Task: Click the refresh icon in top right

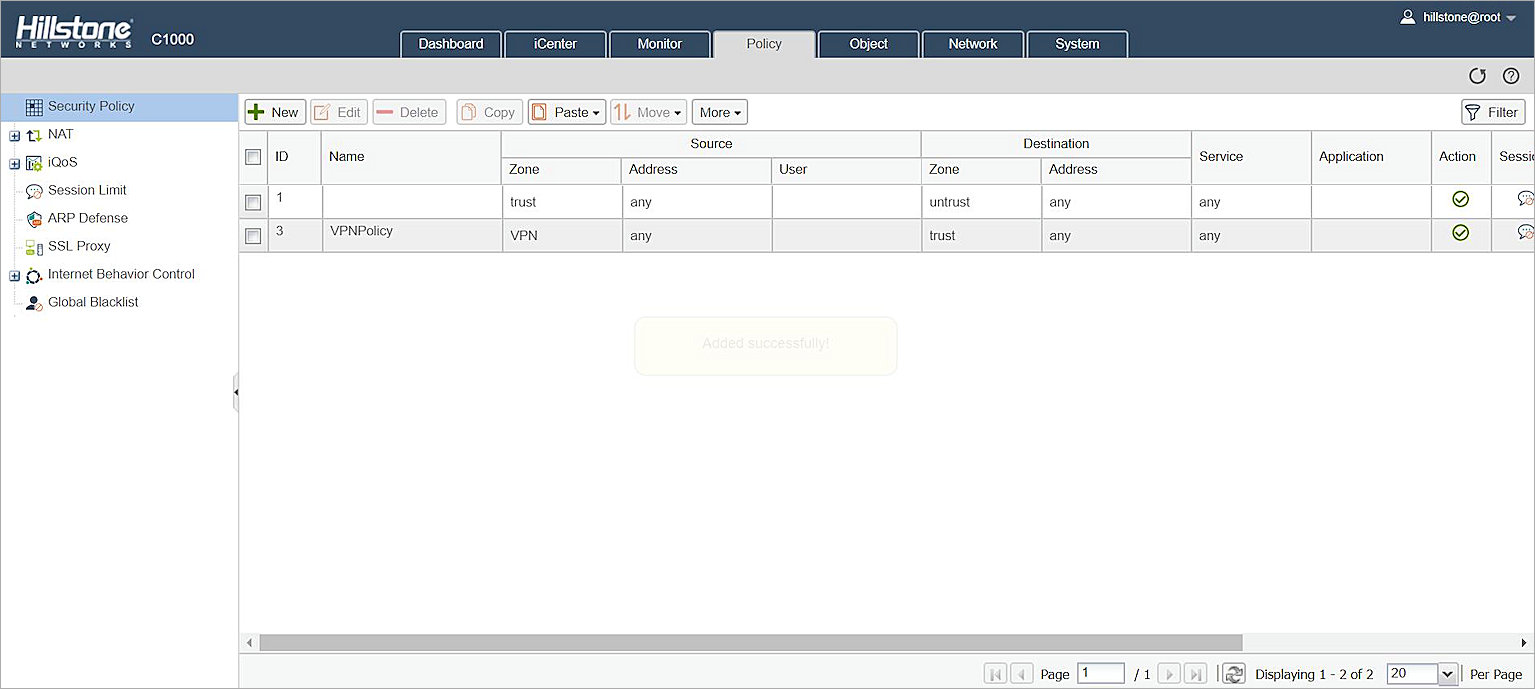Action: (1477, 76)
